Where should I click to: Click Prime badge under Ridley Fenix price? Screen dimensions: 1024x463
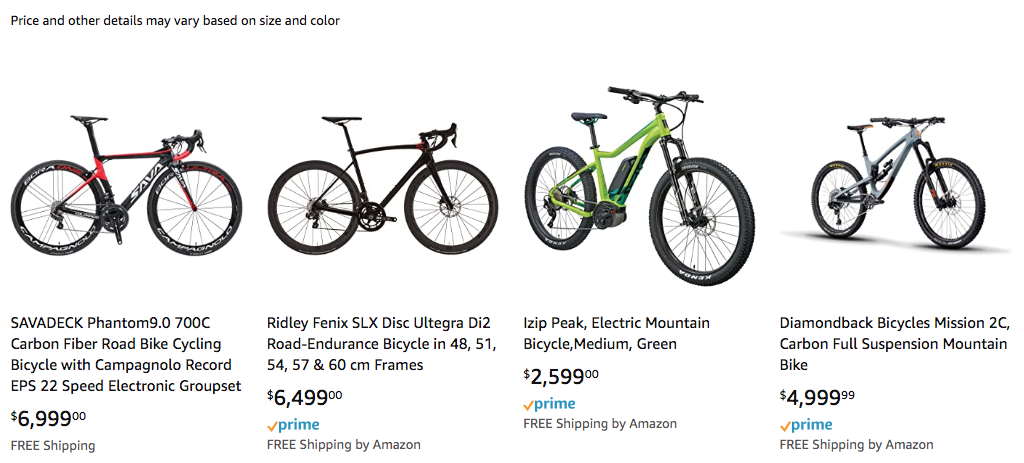tap(293, 424)
